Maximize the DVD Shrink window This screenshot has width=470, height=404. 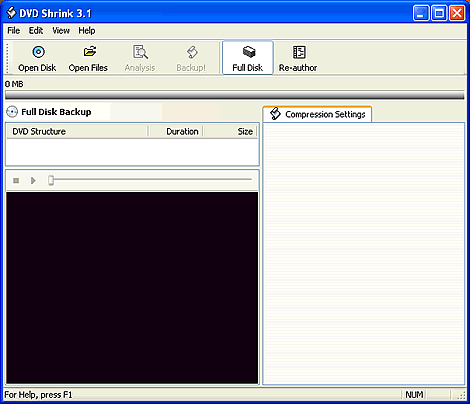point(439,13)
